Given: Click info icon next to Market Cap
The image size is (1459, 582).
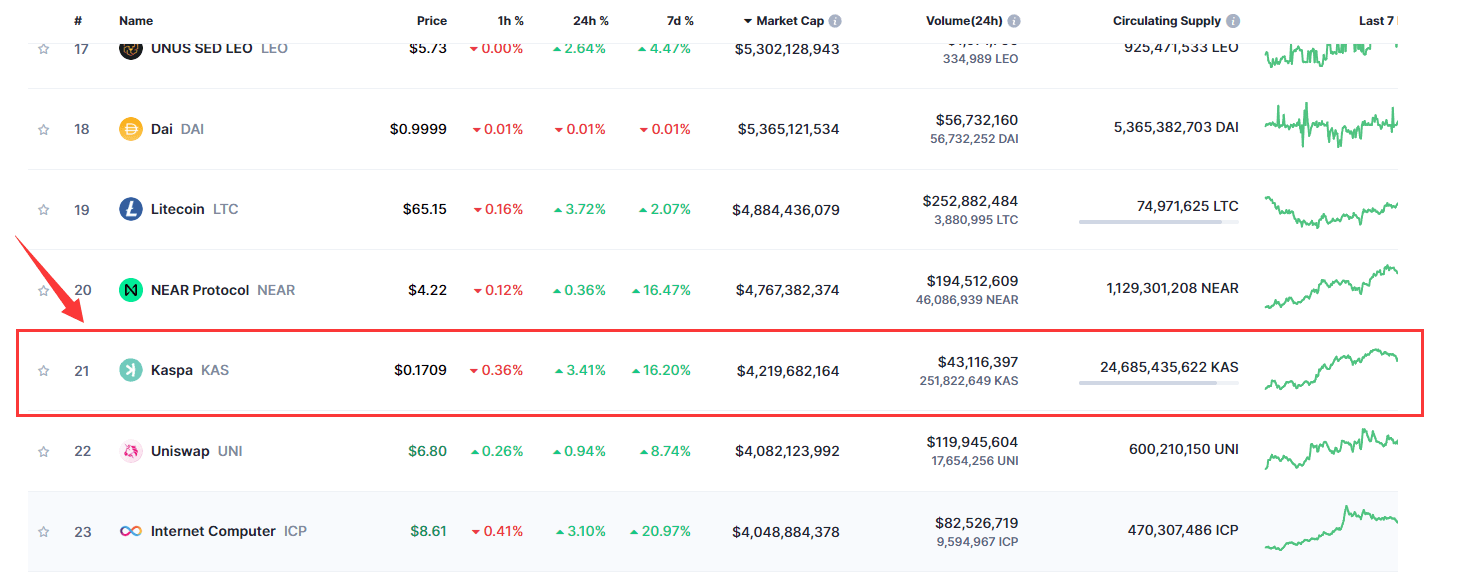Looking at the screenshot, I should tap(835, 21).
